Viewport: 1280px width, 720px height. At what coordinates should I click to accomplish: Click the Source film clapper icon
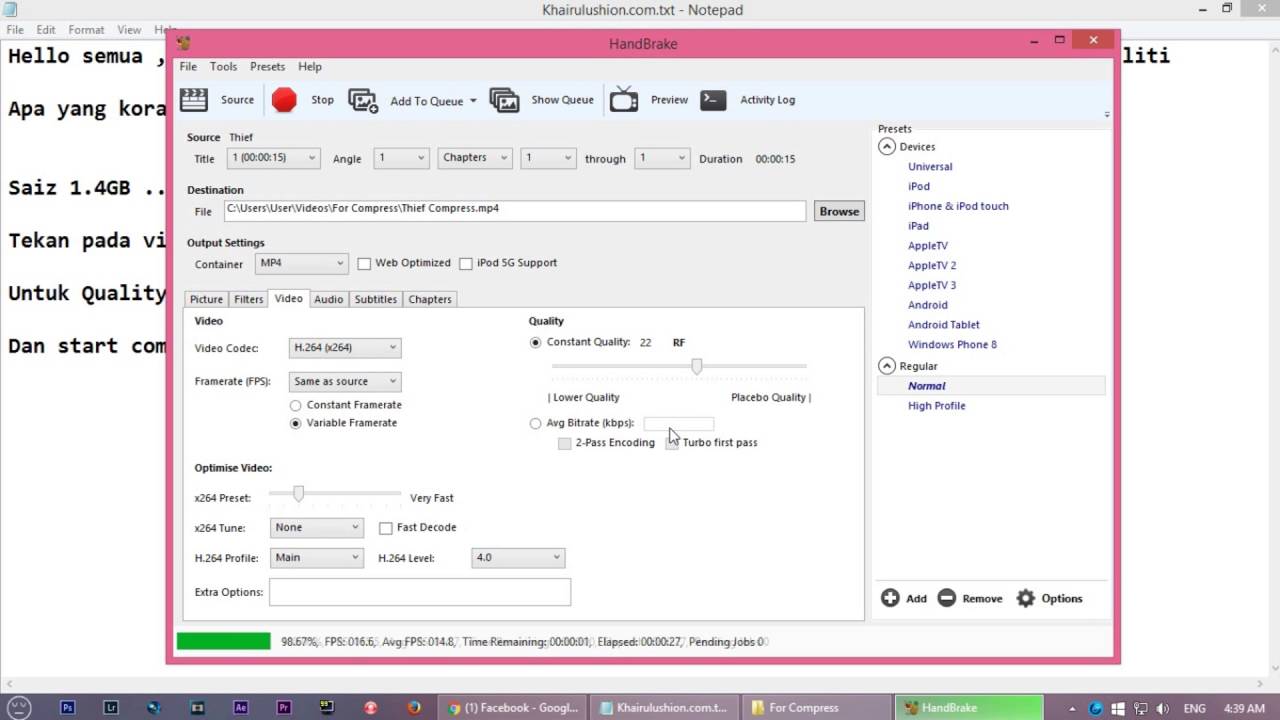coord(193,99)
